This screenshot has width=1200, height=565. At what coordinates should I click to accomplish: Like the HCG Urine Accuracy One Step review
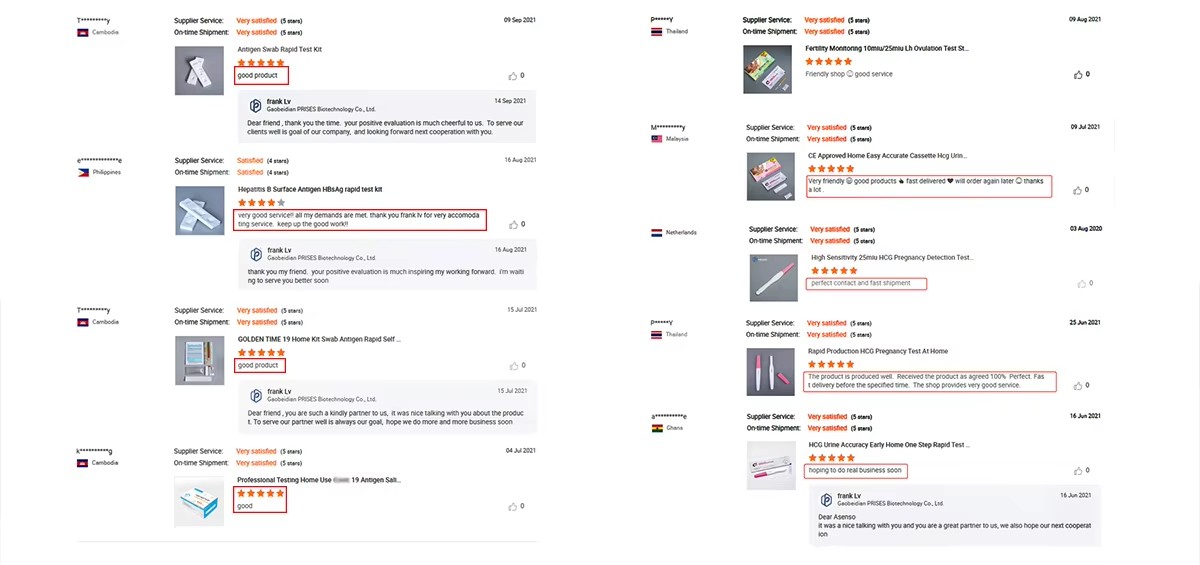click(x=1078, y=472)
